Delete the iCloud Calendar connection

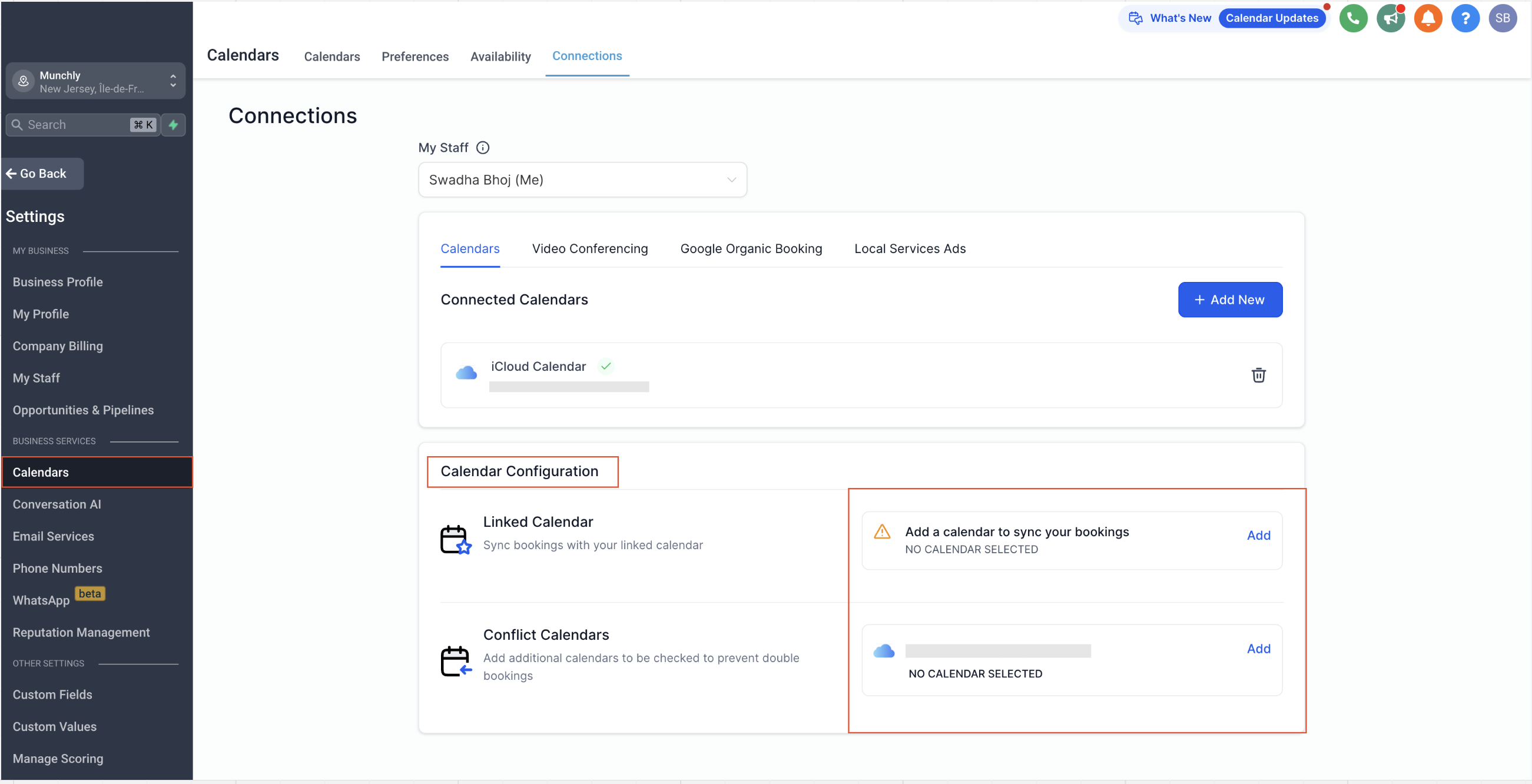pyautogui.click(x=1258, y=375)
